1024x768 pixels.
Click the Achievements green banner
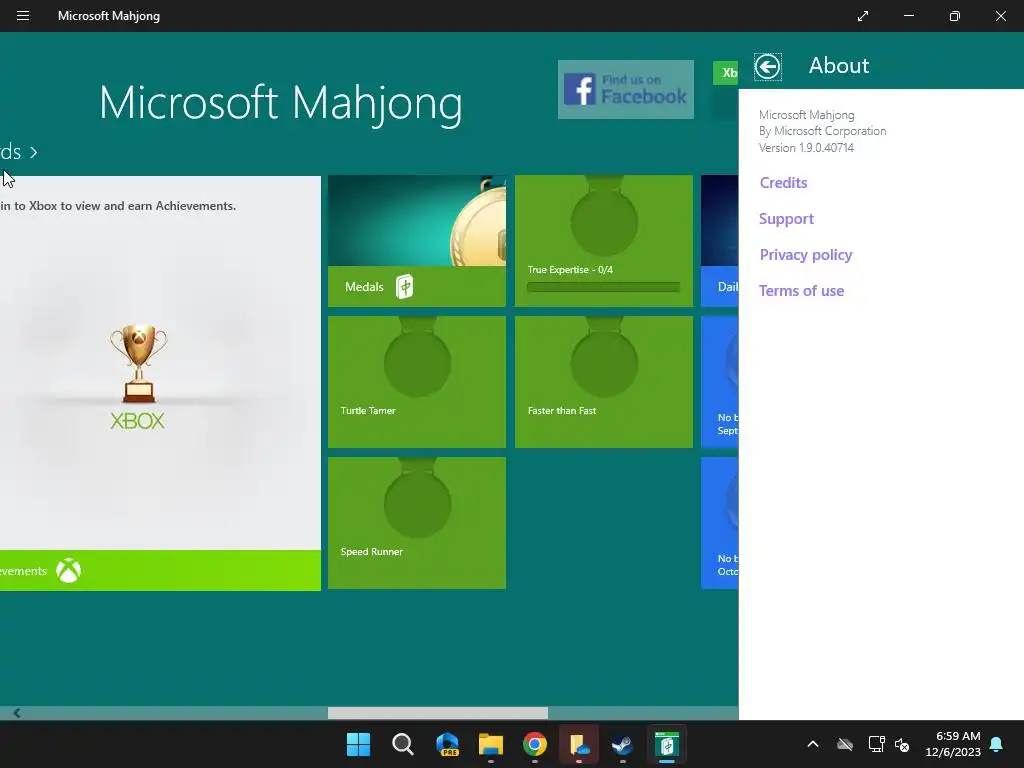(160, 571)
